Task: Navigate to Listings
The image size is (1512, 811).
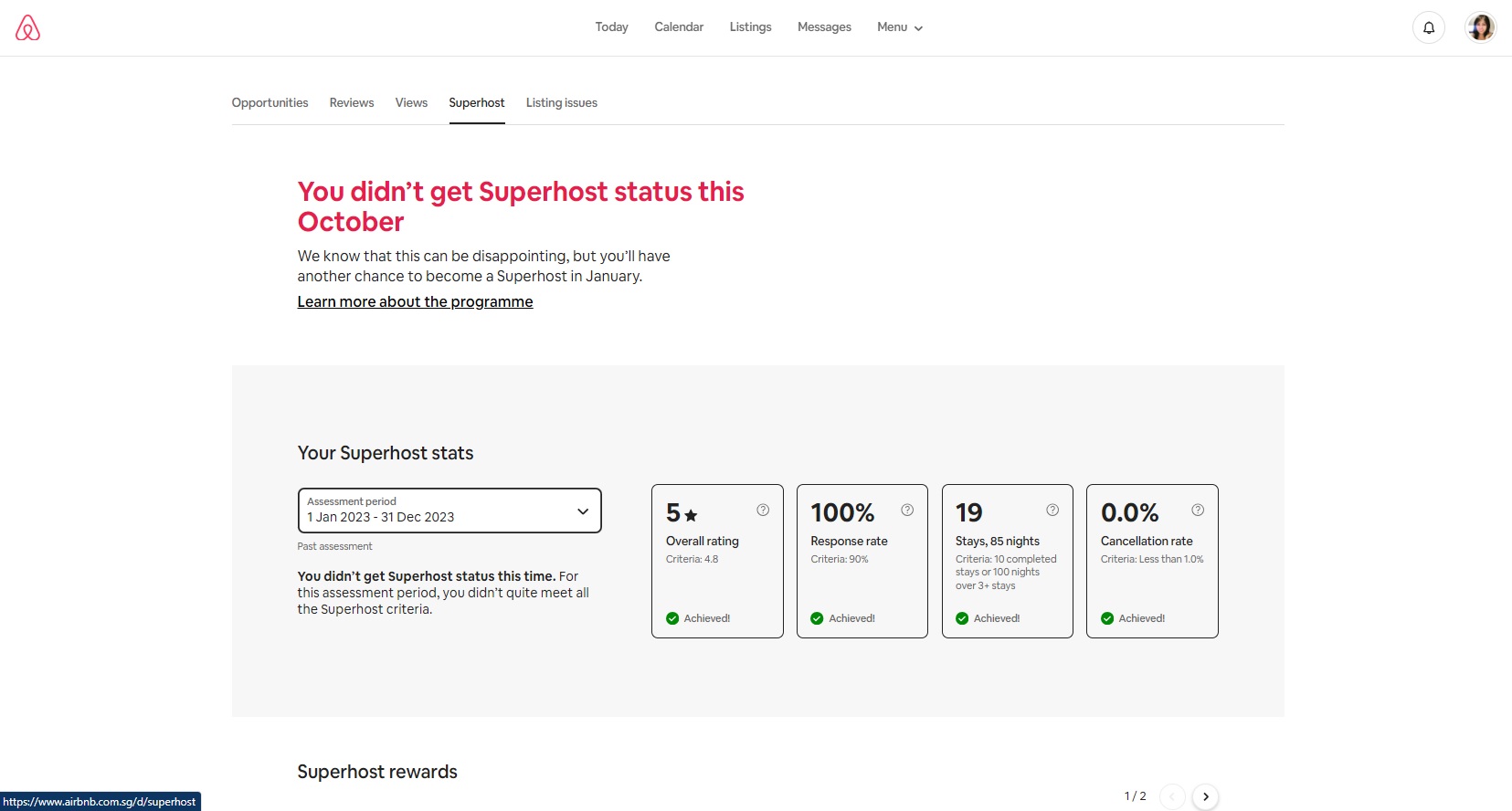Action: click(x=750, y=27)
